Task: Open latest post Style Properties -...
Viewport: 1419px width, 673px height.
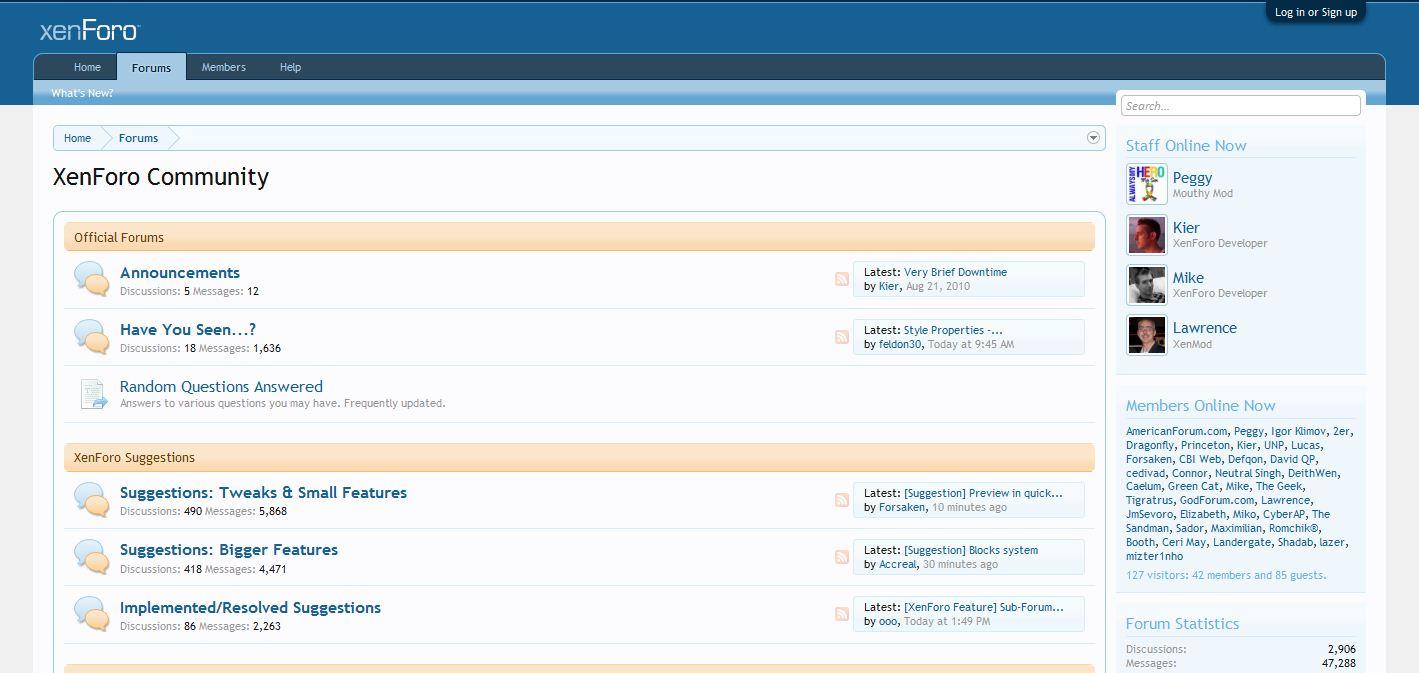Action: (x=953, y=330)
